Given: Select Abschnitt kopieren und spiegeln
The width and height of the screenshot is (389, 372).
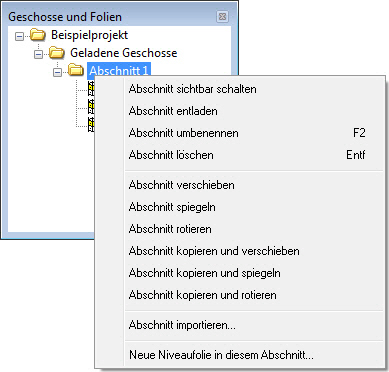Looking at the screenshot, I should (255, 273).
